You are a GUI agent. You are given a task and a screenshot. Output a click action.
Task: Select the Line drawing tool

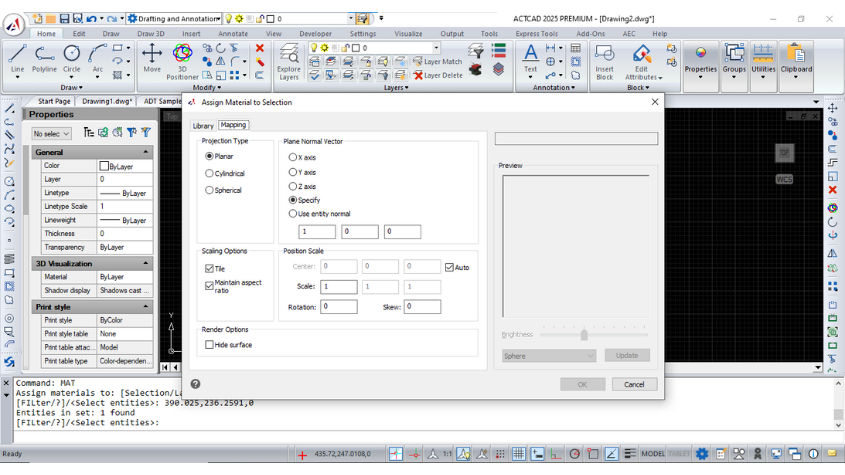(x=17, y=58)
